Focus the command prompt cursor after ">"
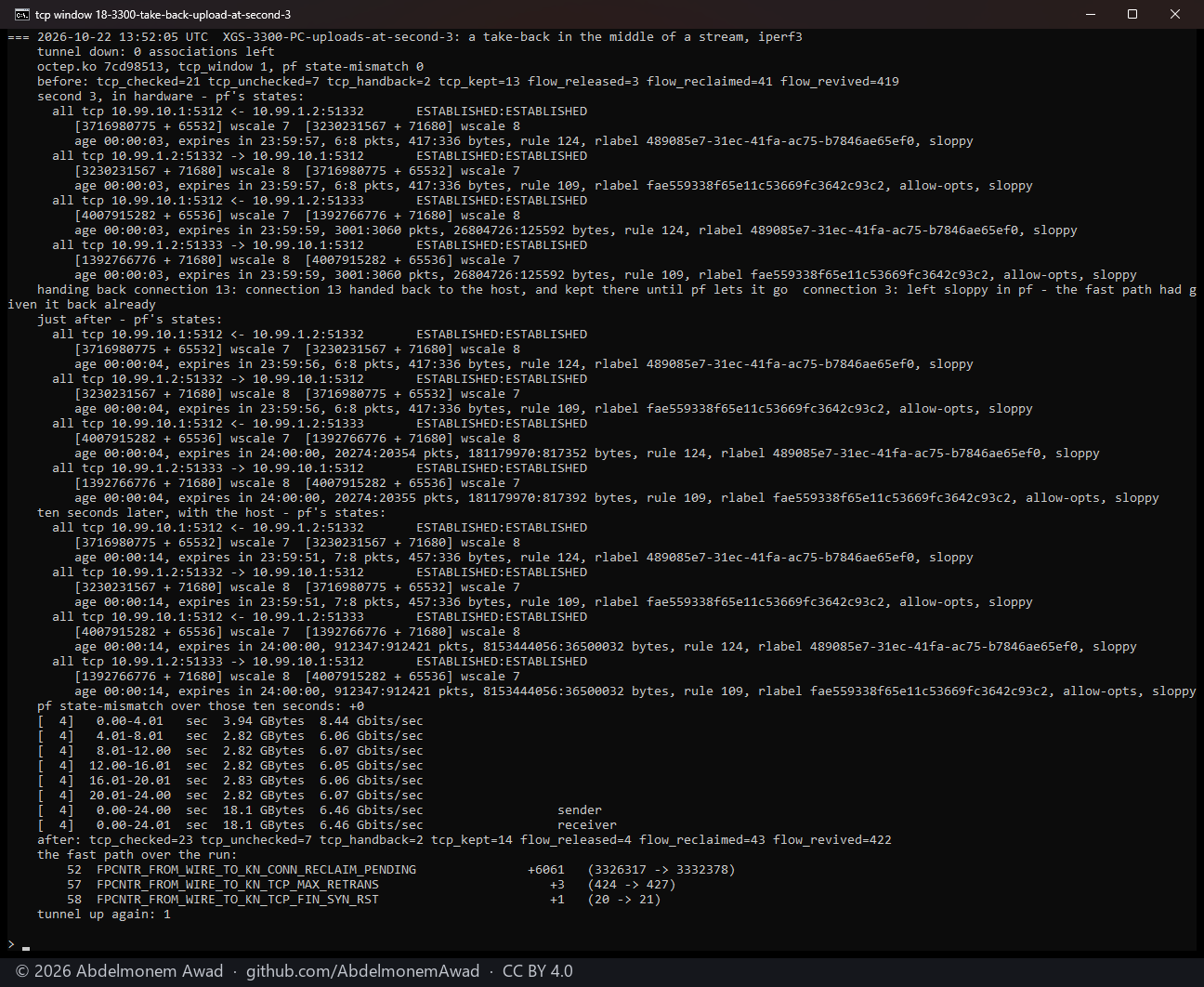Image resolution: width=1204 pixels, height=987 pixels. (26, 946)
